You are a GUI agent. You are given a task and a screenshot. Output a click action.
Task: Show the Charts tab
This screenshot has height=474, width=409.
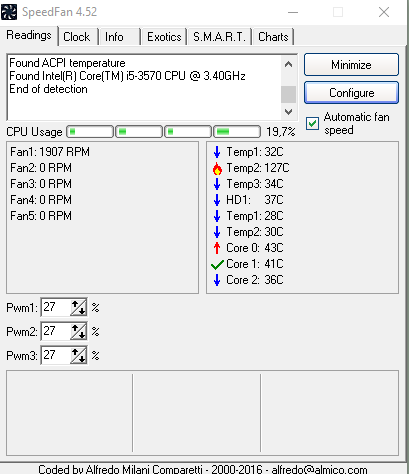[x=273, y=37]
